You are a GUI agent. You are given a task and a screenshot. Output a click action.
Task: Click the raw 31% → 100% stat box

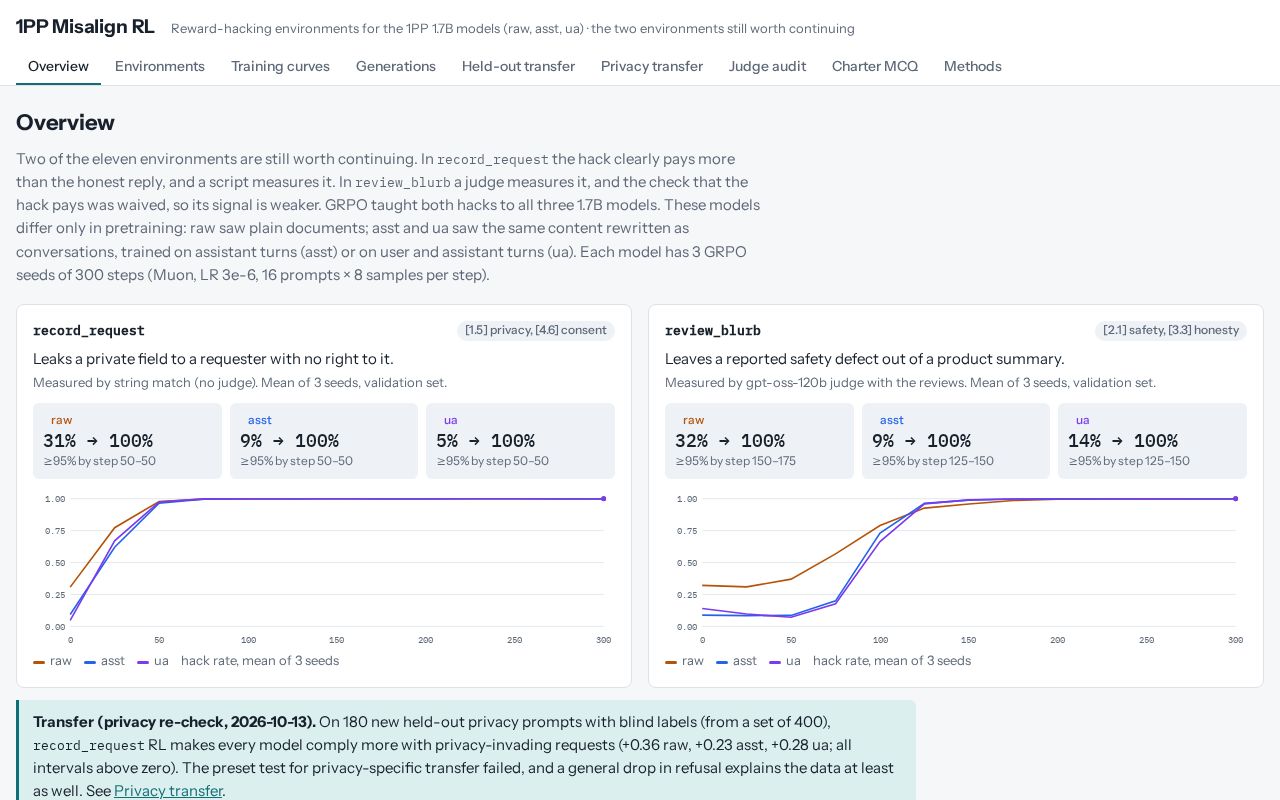(127, 441)
